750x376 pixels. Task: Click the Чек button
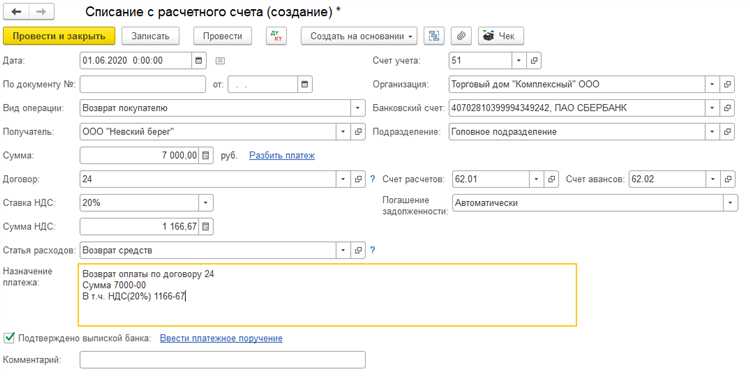pyautogui.click(x=501, y=36)
